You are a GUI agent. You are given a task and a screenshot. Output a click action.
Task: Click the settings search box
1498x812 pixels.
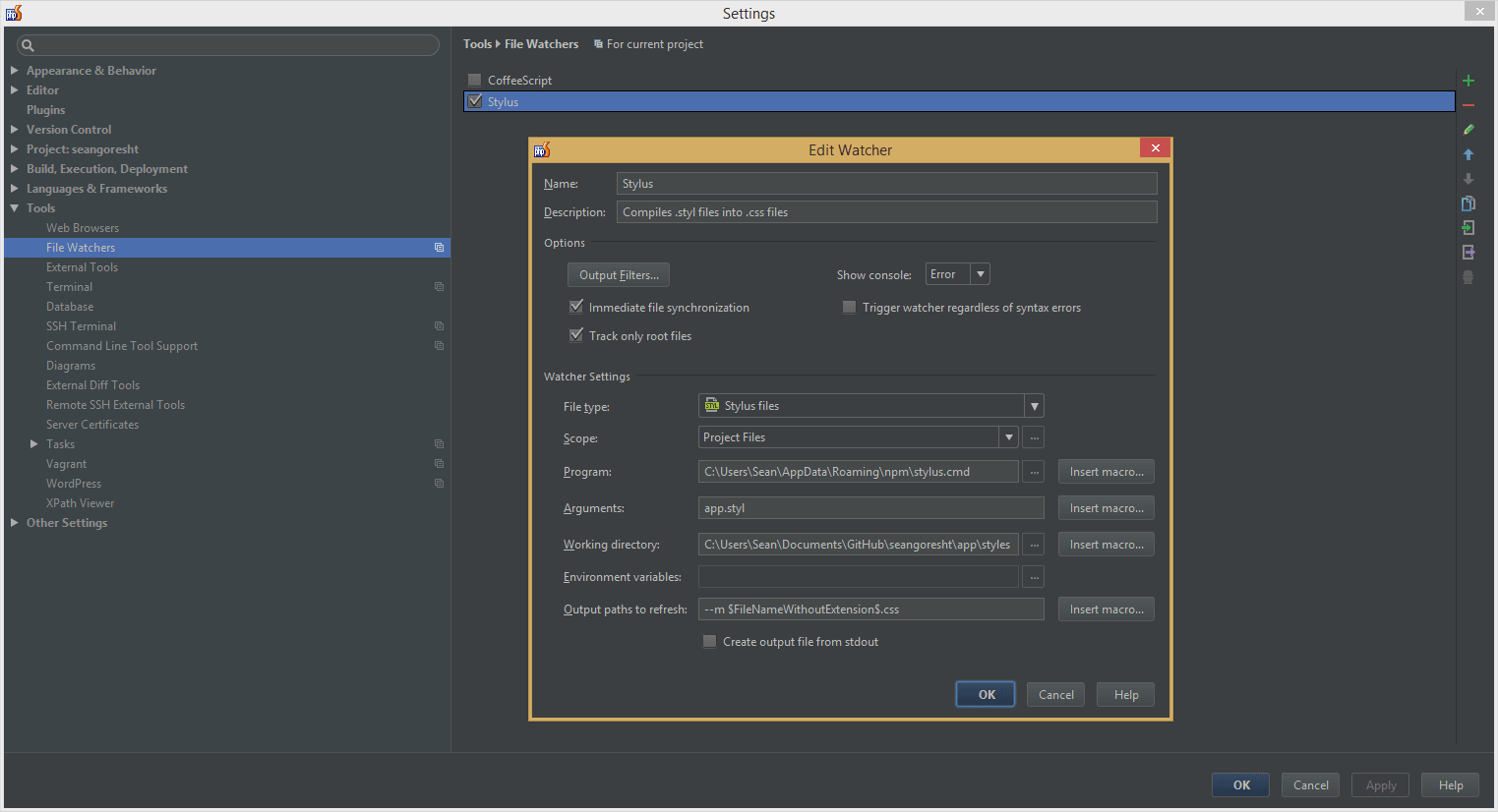pos(228,45)
